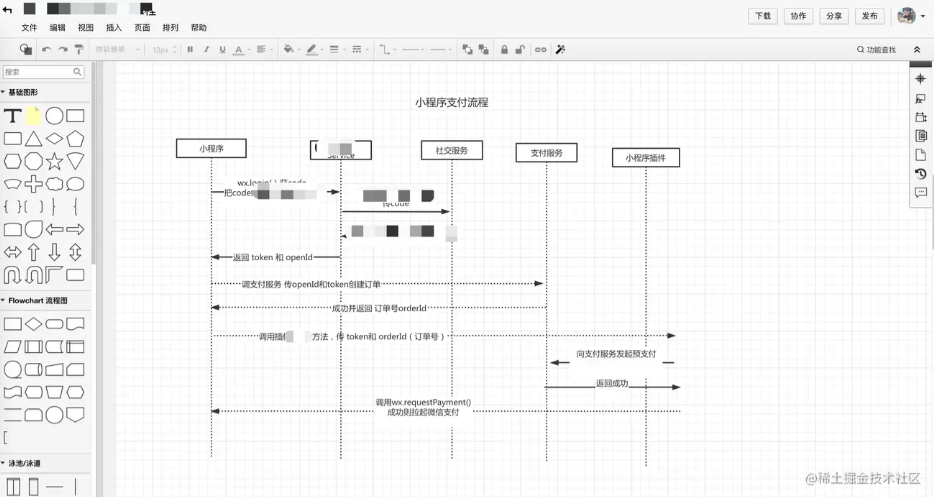Toggle underline formatting
934x497 pixels.
click(x=222, y=49)
